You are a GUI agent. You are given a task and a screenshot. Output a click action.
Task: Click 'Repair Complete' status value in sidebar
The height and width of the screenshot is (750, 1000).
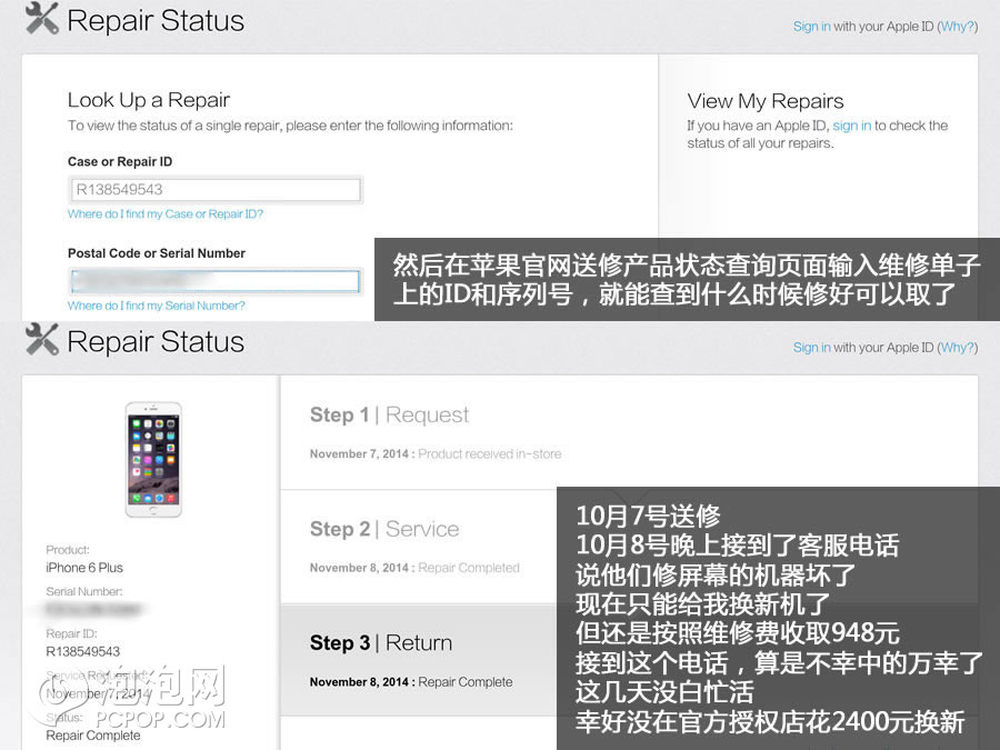pos(93,735)
